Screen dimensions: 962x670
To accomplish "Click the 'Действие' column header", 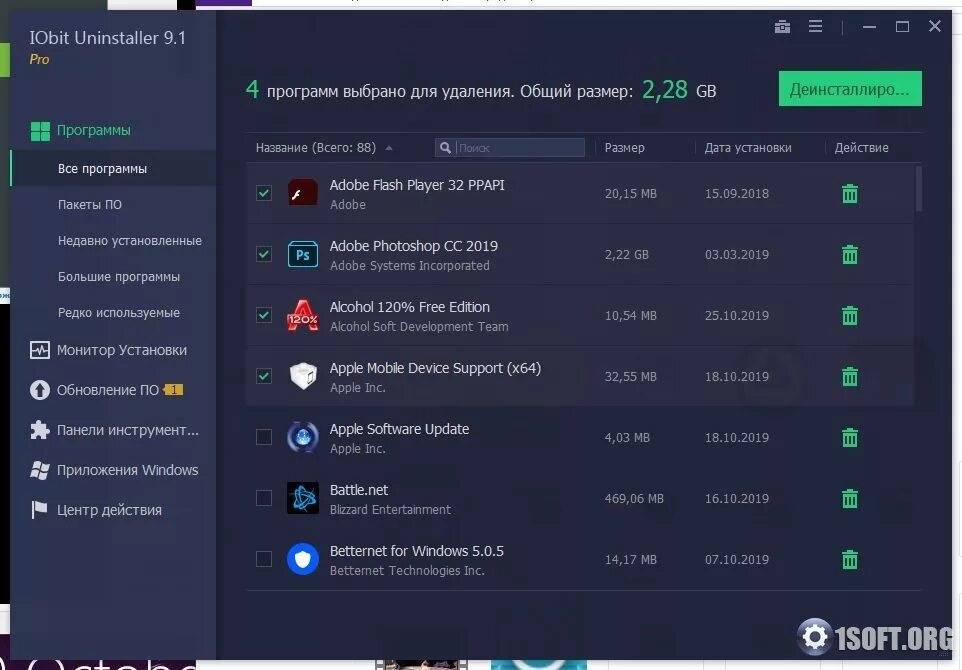I will pos(861,148).
